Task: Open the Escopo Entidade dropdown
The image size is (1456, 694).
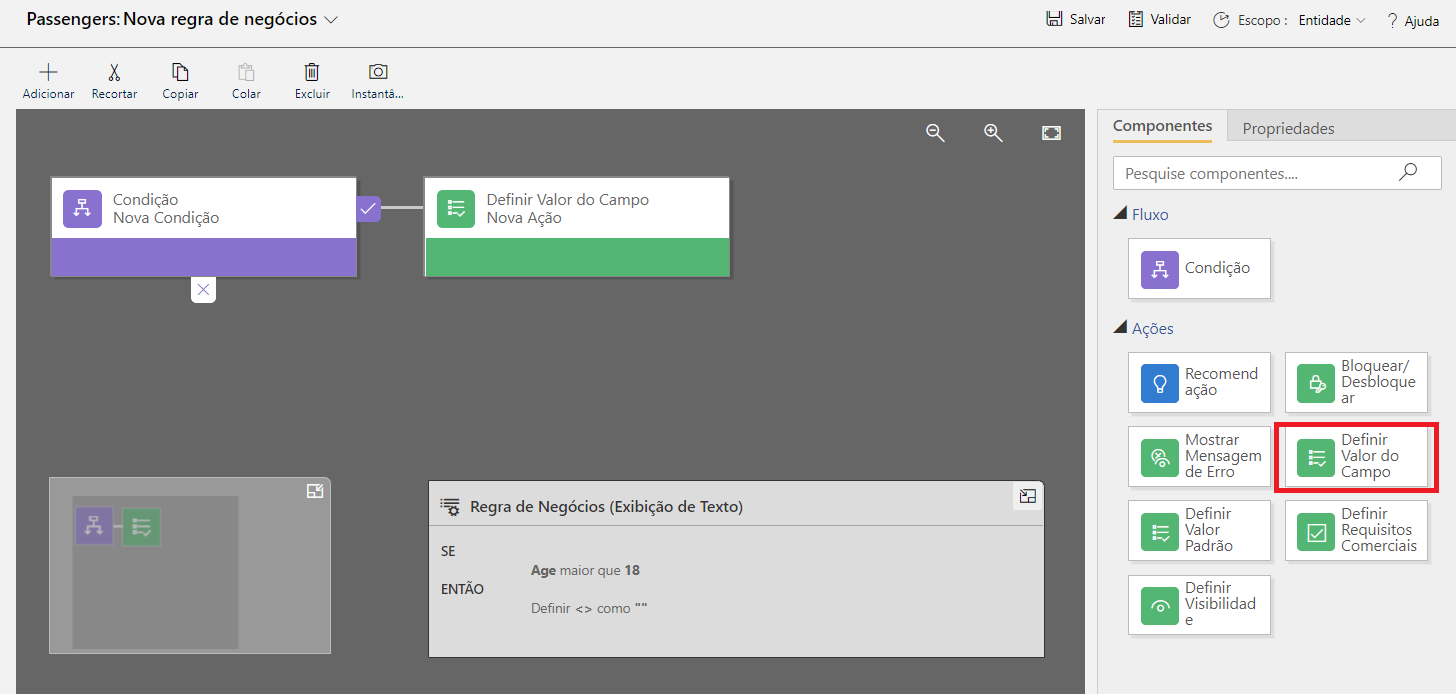Action: [1332, 20]
